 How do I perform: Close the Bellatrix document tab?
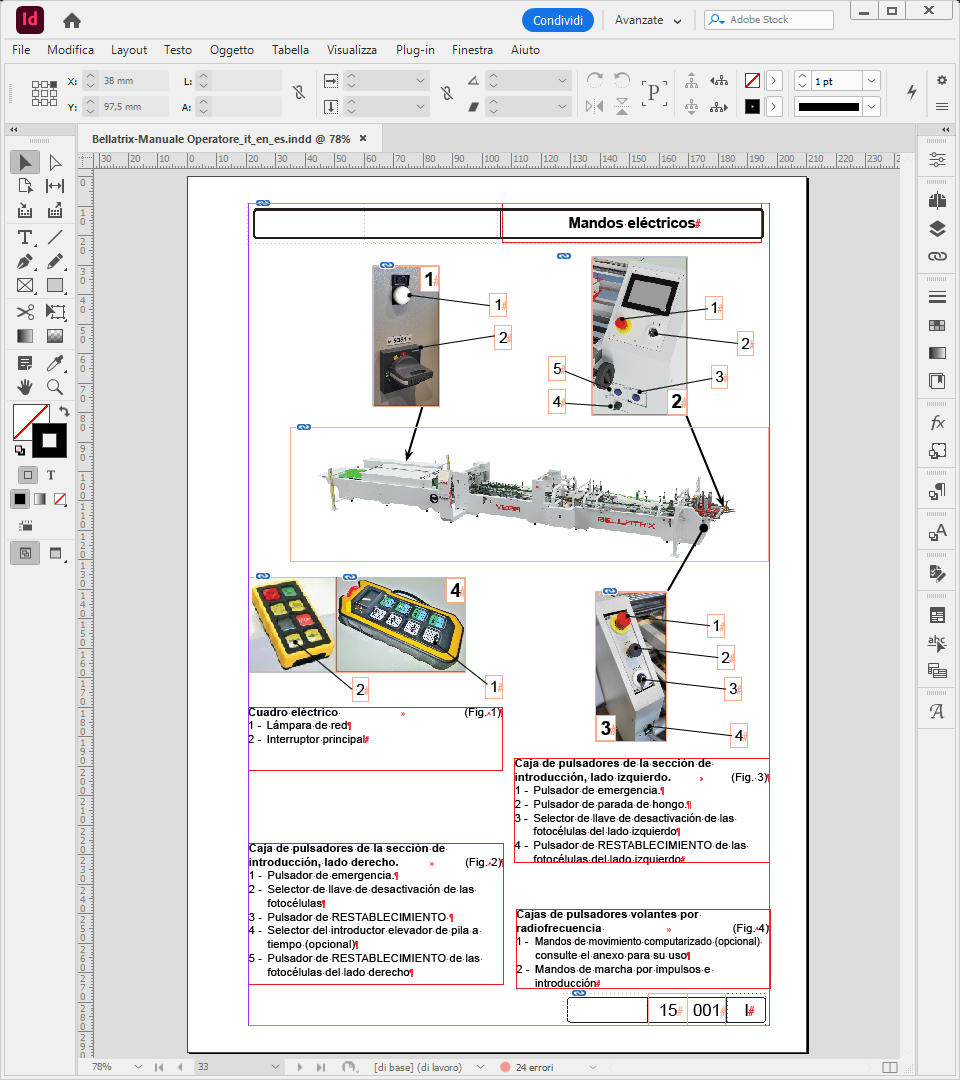click(363, 138)
